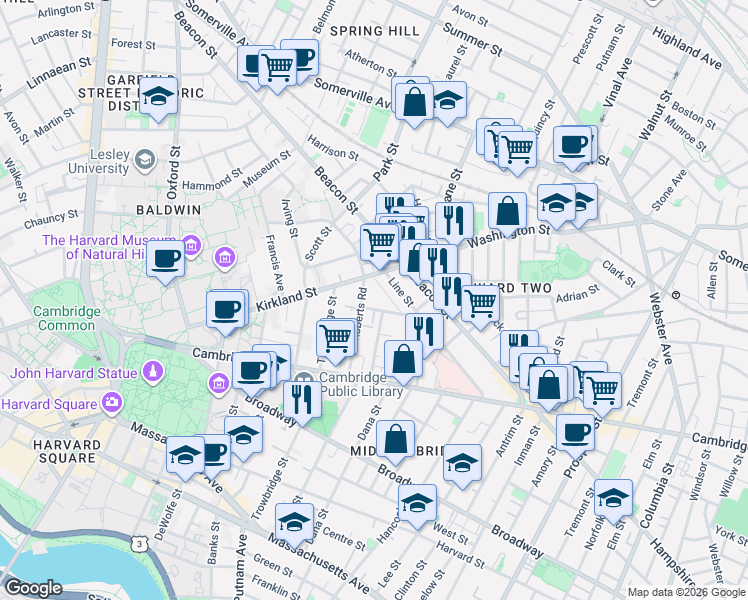The width and height of the screenshot is (748, 600).
Task: Select the shopping bag marker on Cambridge St near Inman St
Action: (549, 387)
